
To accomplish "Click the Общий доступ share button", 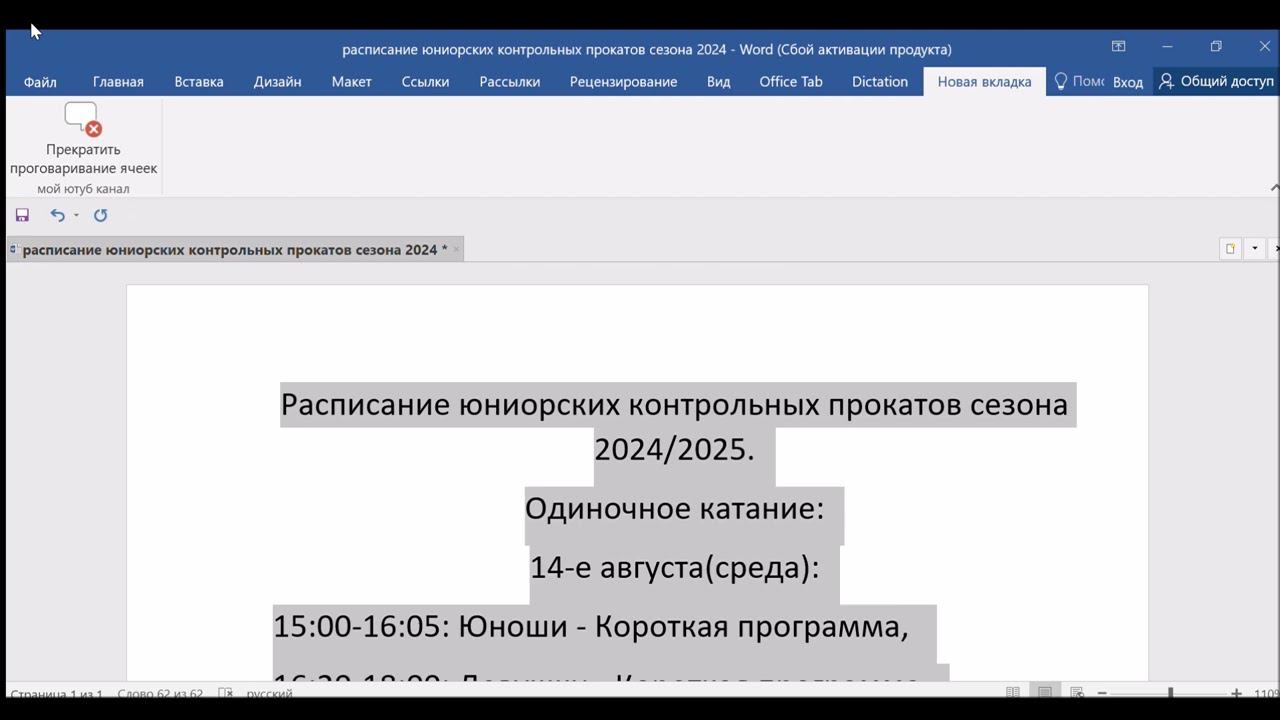I will click(x=1216, y=82).
